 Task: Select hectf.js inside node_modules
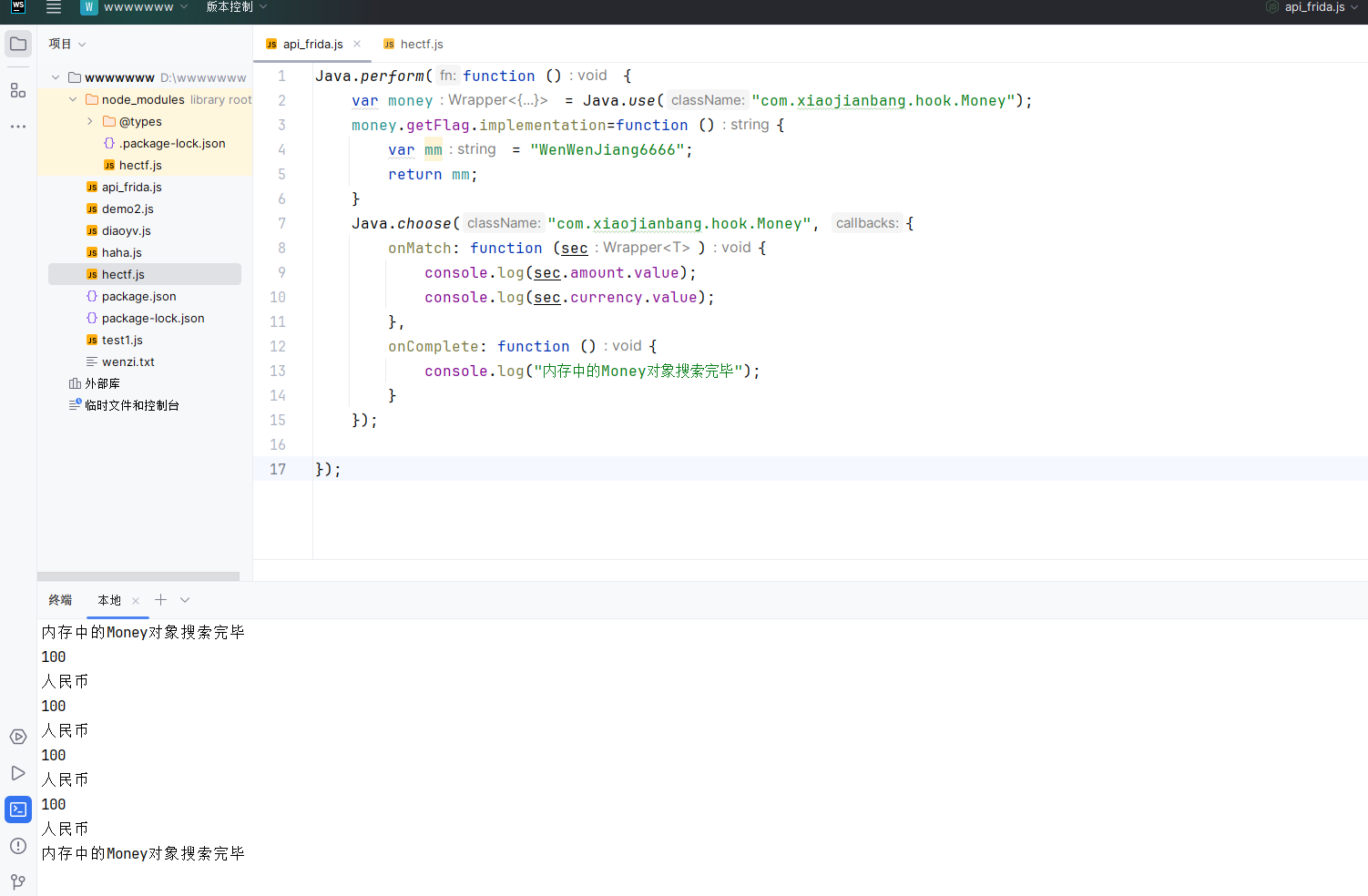[140, 165]
